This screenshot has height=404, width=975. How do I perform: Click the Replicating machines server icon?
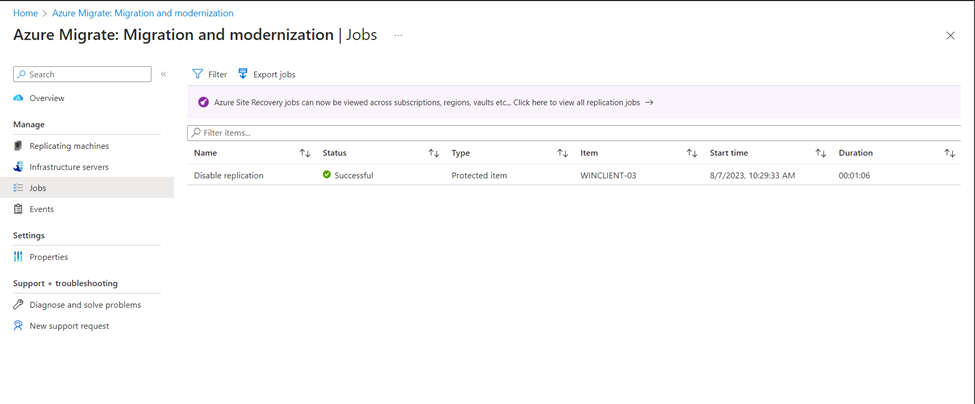pyautogui.click(x=18, y=146)
